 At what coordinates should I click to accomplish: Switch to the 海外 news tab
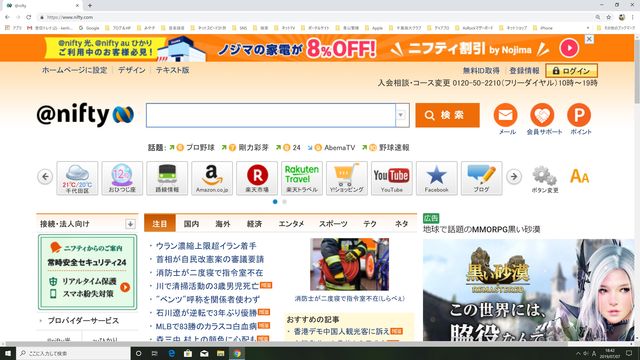tap(223, 223)
